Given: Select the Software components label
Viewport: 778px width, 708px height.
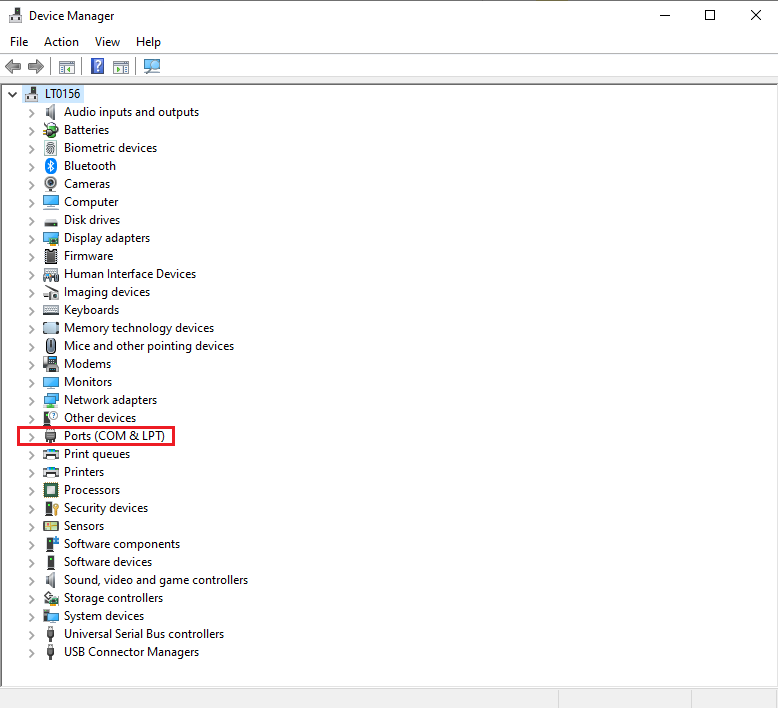Looking at the screenshot, I should 122,544.
